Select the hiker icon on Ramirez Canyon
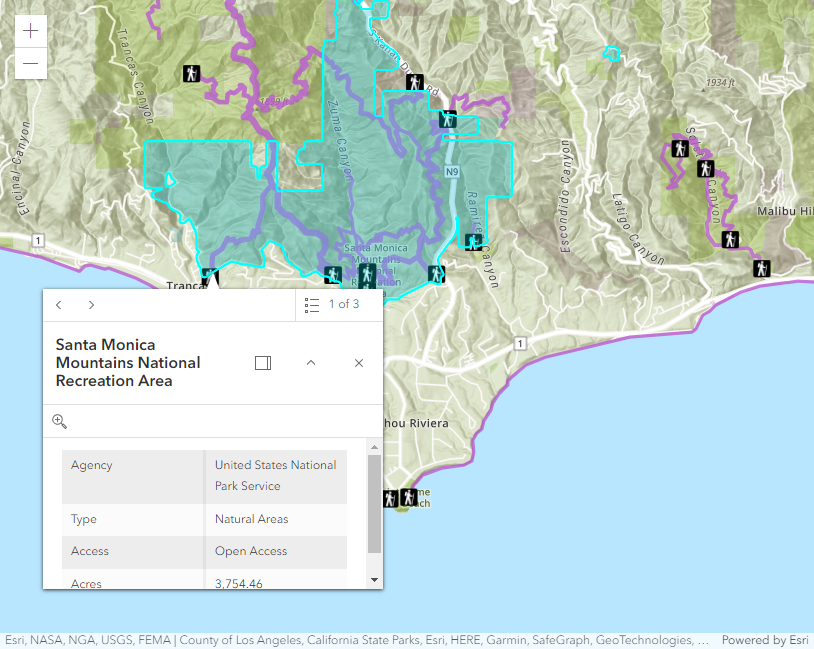Image resolution: width=814 pixels, height=649 pixels. coord(471,241)
